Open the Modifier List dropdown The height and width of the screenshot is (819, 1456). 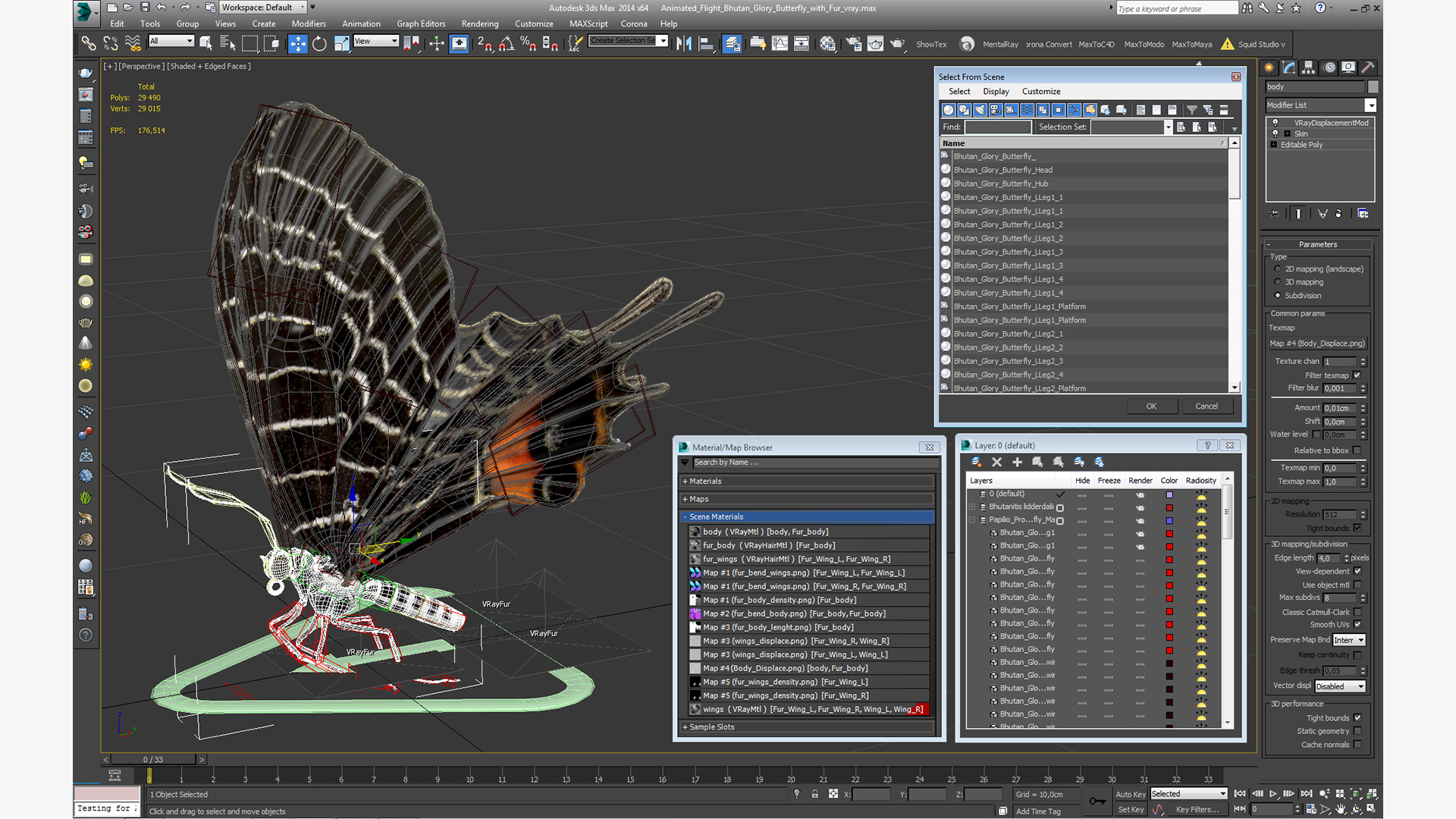tap(1320, 105)
